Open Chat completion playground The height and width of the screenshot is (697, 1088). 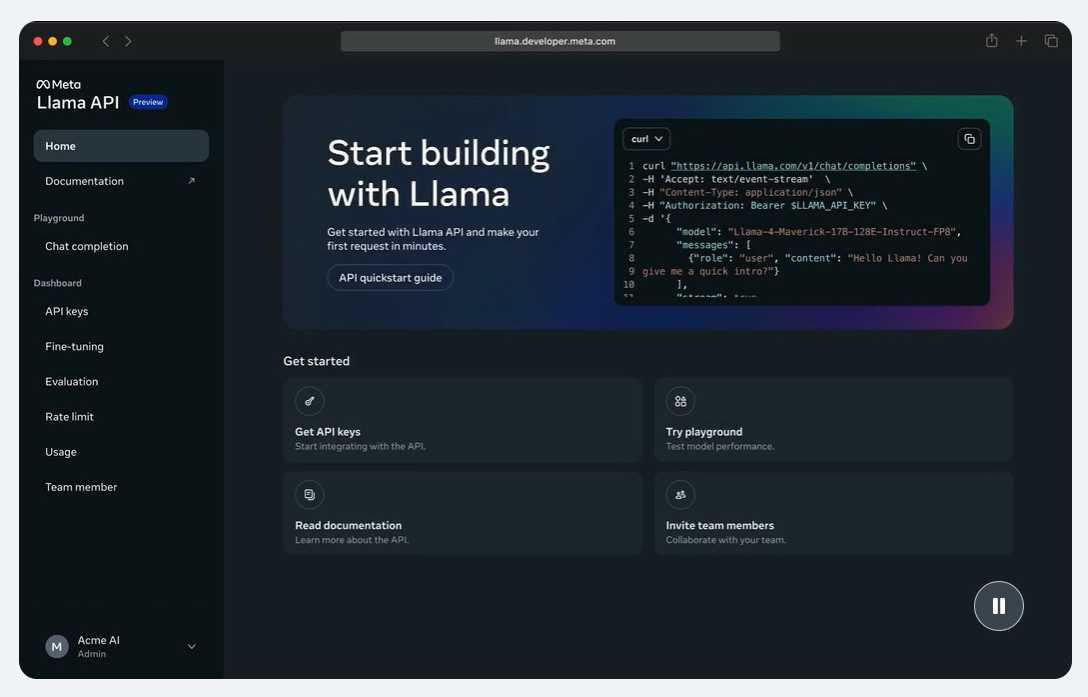coord(121,246)
